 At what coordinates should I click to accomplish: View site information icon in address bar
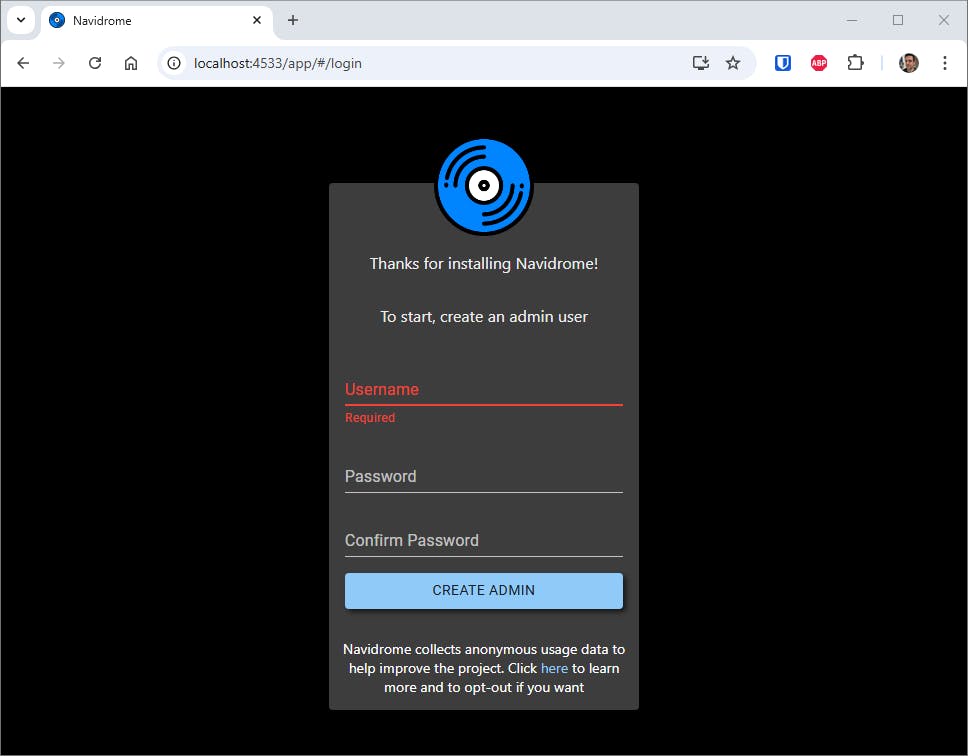(x=174, y=63)
